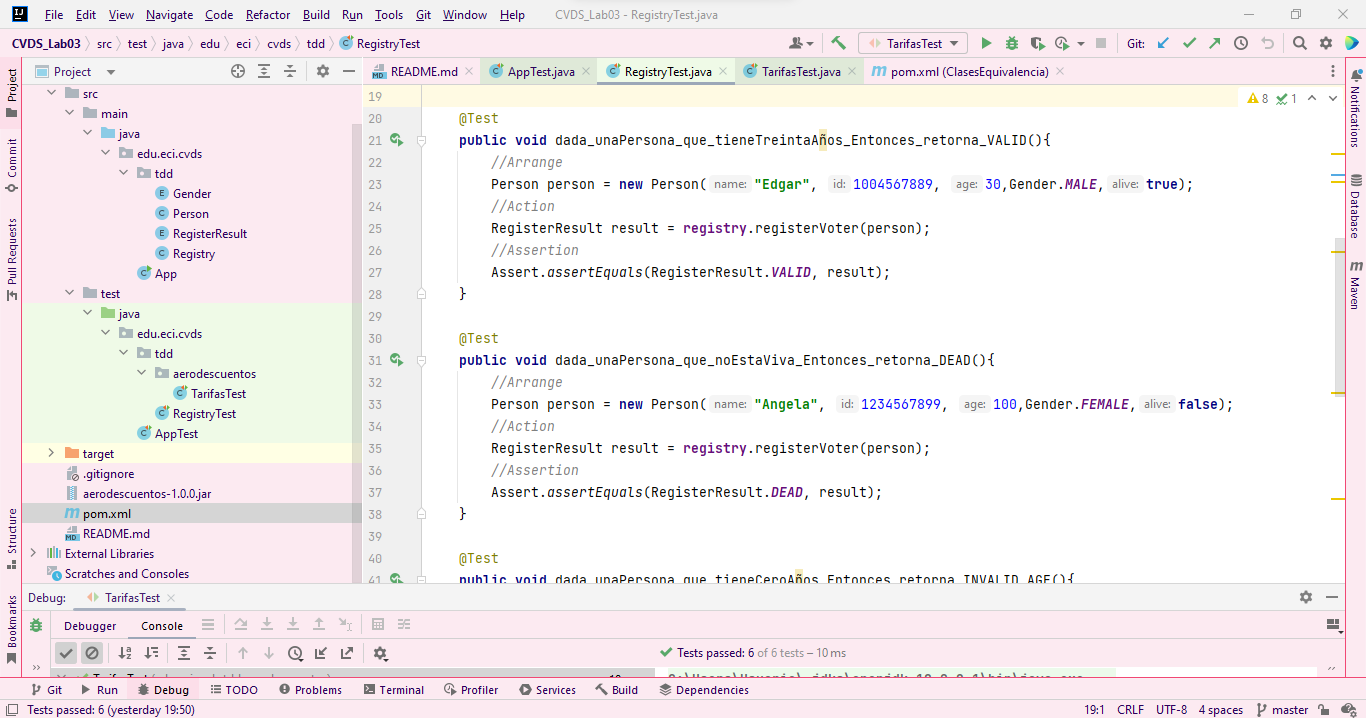Click the Git Commit checkmark icon
1366x718 pixels.
(x=1189, y=43)
